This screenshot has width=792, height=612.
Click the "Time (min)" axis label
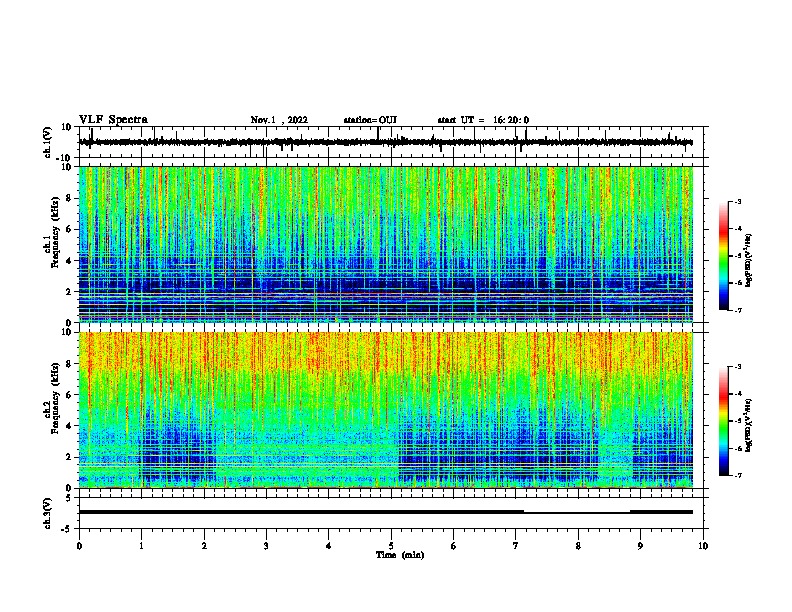coord(400,555)
